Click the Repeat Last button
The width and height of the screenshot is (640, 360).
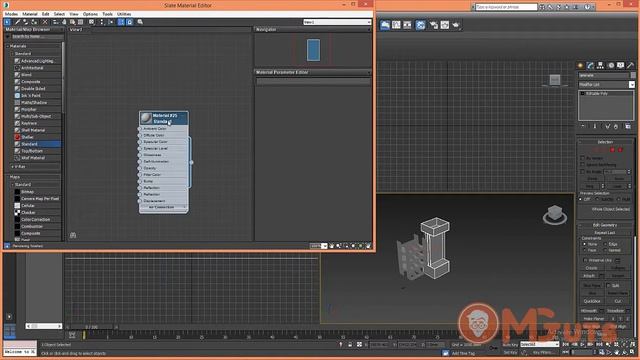tap(605, 233)
